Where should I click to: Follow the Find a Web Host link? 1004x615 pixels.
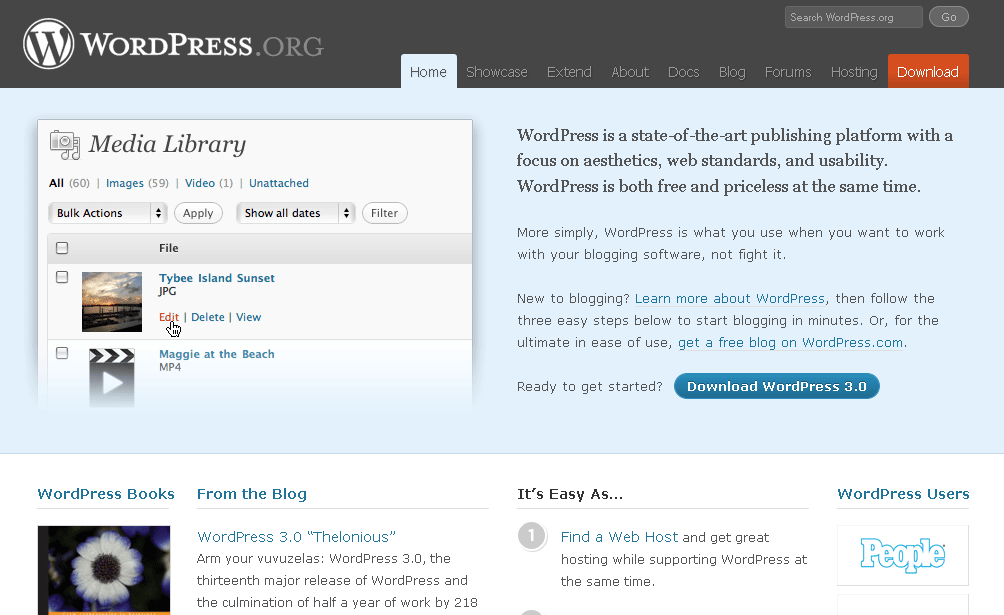click(619, 537)
